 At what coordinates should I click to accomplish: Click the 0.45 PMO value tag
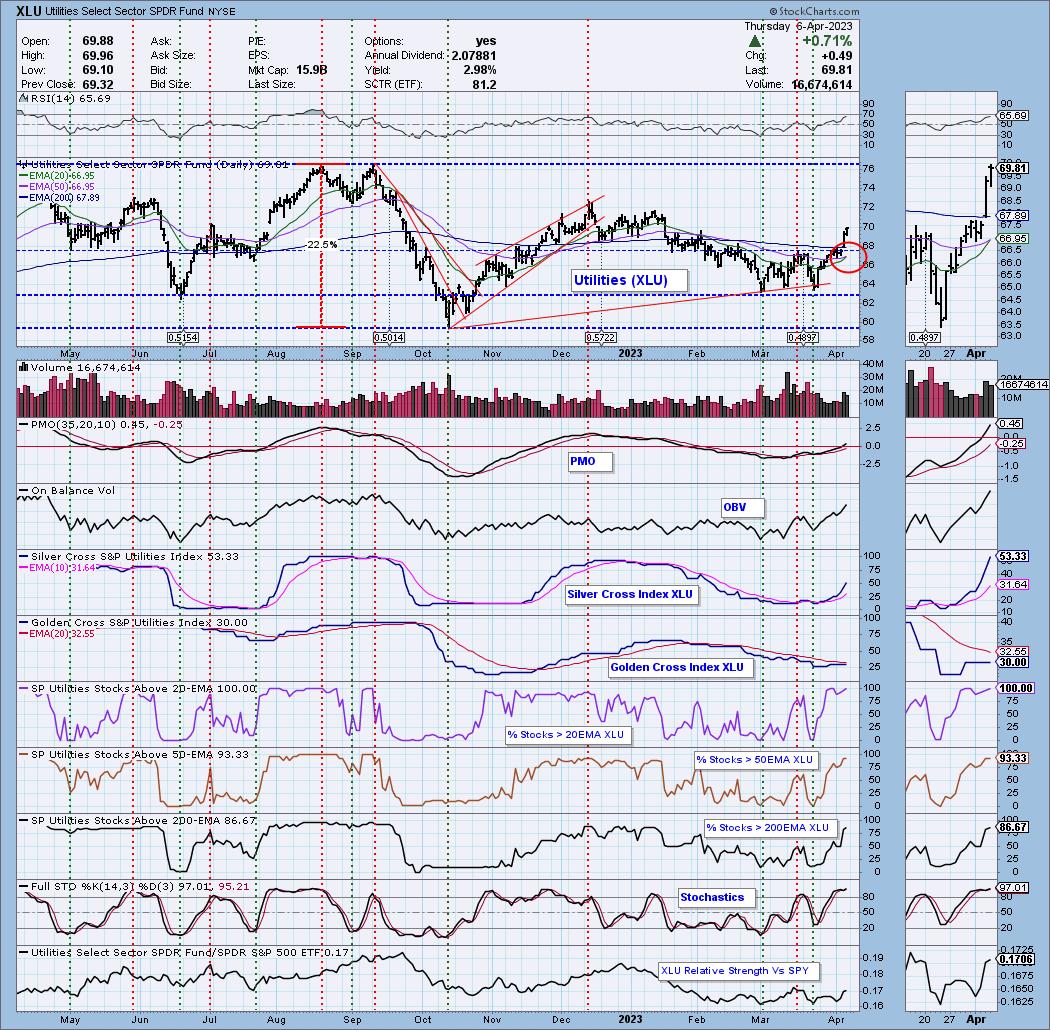point(1010,424)
